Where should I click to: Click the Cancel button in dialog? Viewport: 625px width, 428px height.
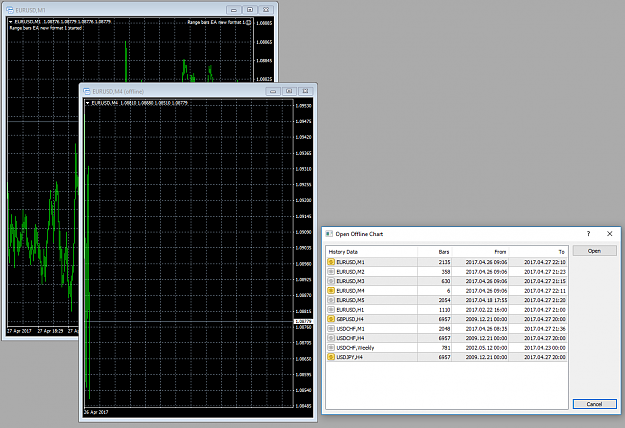click(x=594, y=404)
